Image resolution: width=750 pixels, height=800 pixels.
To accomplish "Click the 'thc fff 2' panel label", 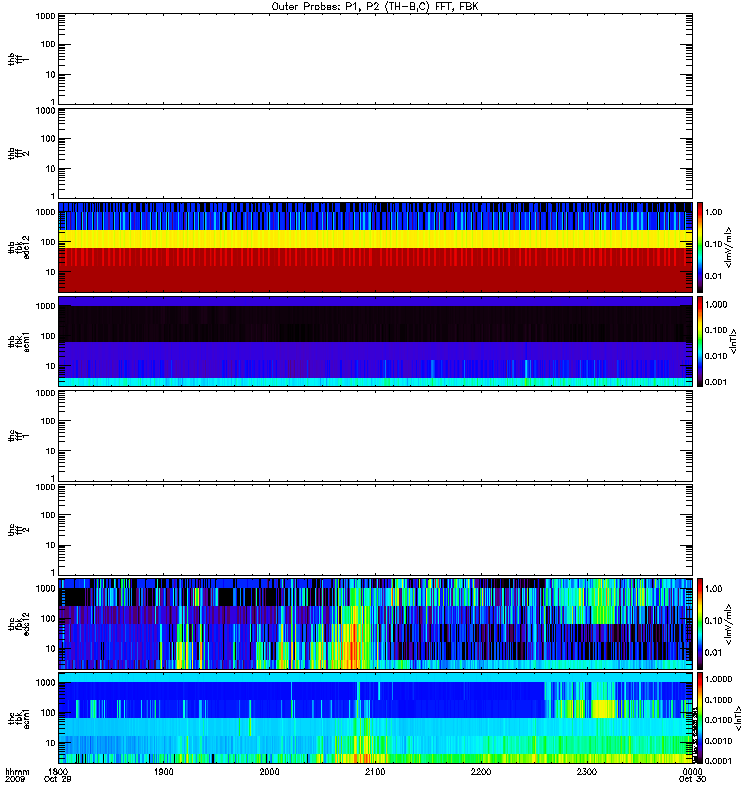I will point(17,530).
